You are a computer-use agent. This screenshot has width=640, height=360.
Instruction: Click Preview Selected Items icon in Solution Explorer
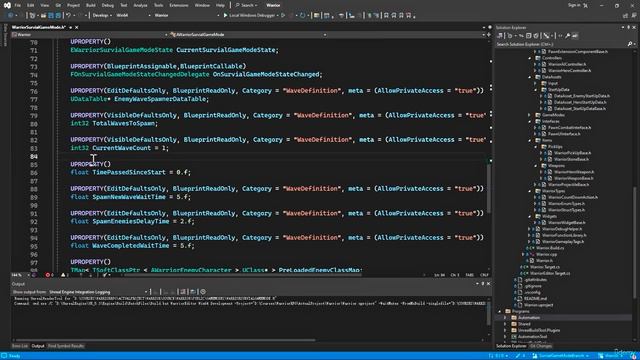tap(575, 36)
